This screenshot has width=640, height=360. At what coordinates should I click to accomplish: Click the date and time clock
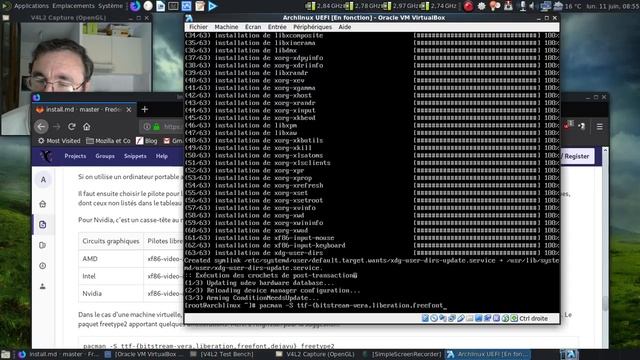613,6
